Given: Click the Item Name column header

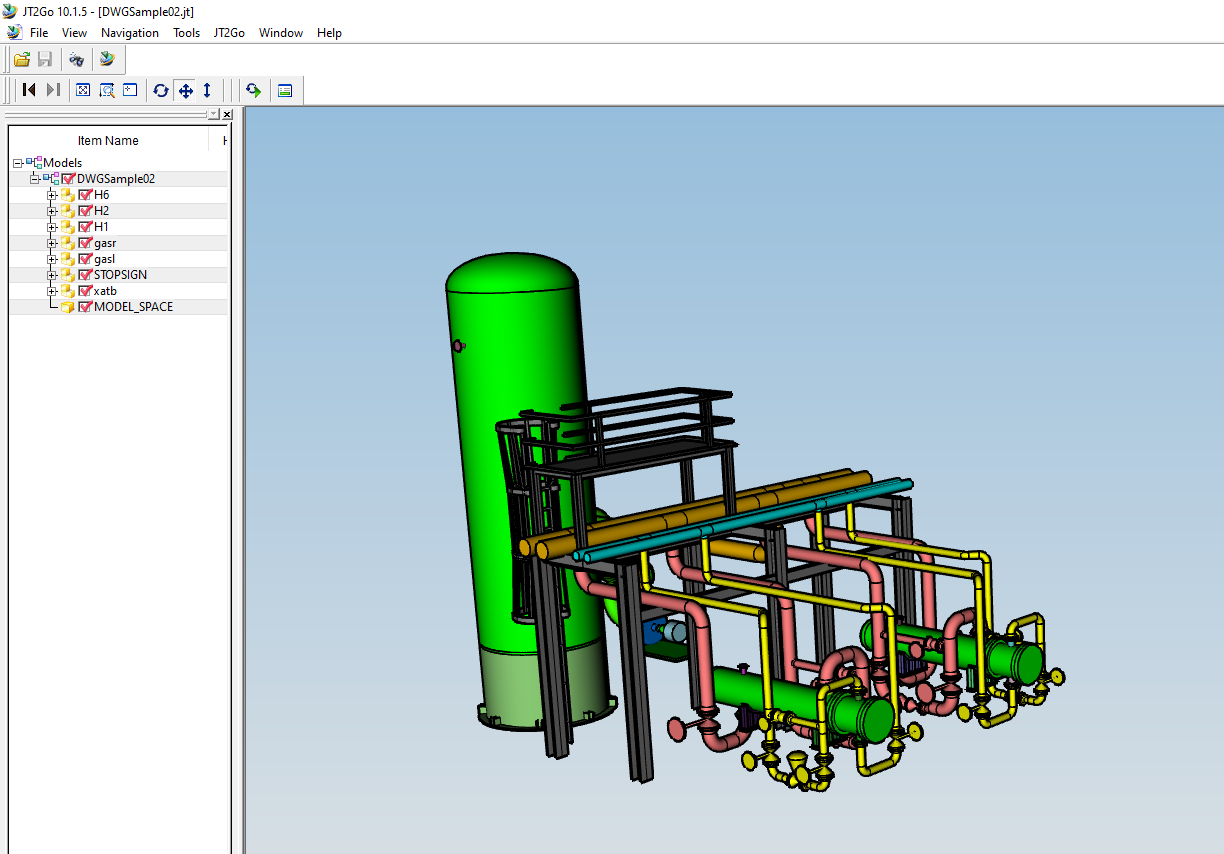Looking at the screenshot, I should pos(108,141).
